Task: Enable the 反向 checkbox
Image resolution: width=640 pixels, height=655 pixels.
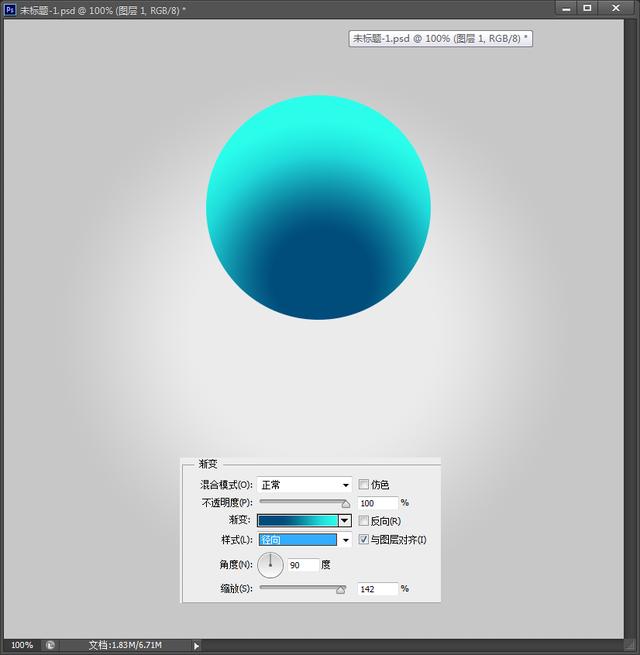Action: tap(363, 521)
